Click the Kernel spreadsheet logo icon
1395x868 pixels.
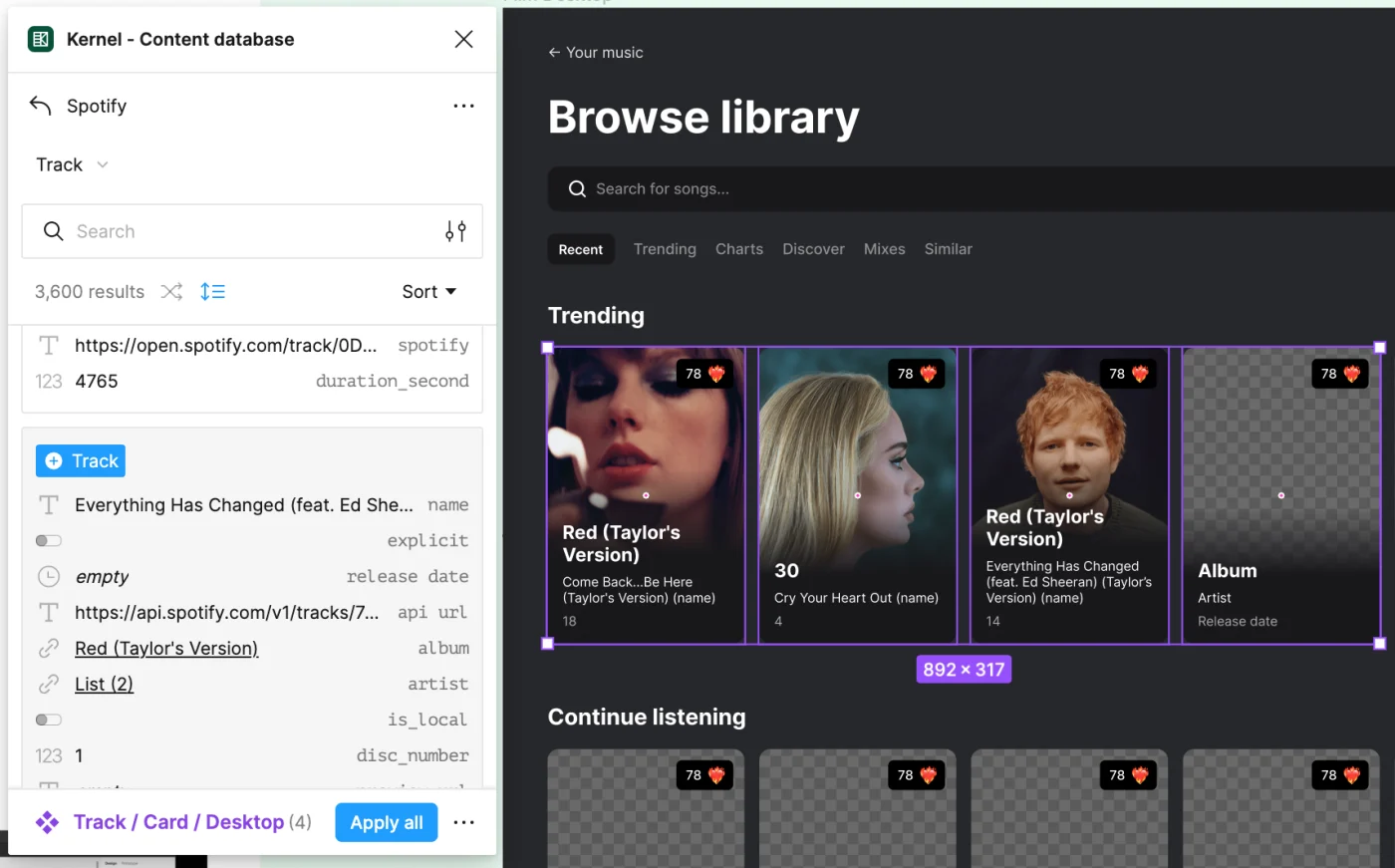tap(41, 39)
